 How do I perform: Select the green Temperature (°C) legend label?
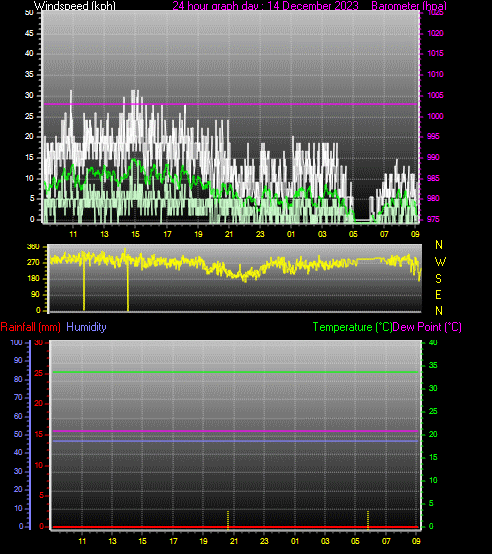pos(352,327)
